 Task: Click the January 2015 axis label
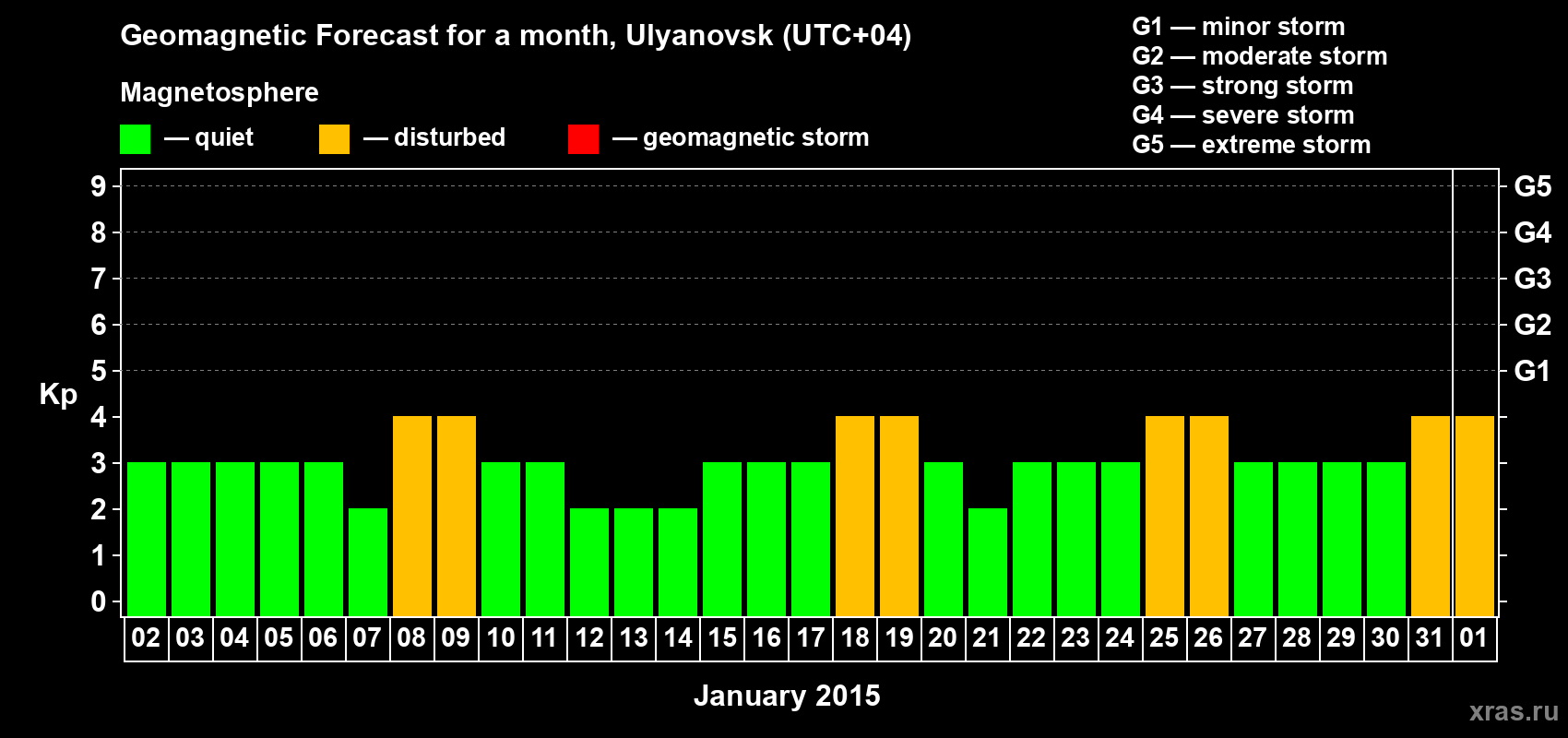coord(787,696)
